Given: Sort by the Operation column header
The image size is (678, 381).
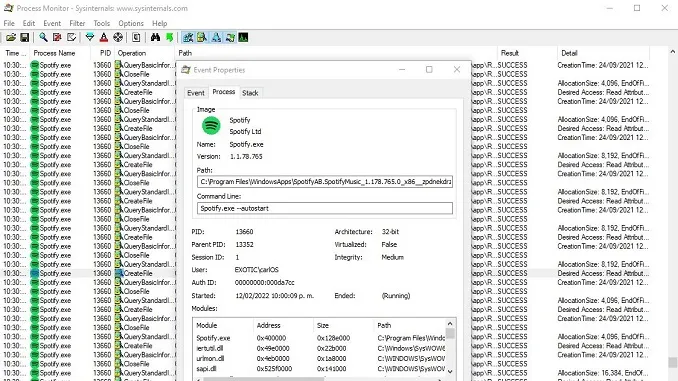Looking at the screenshot, I should [145, 53].
